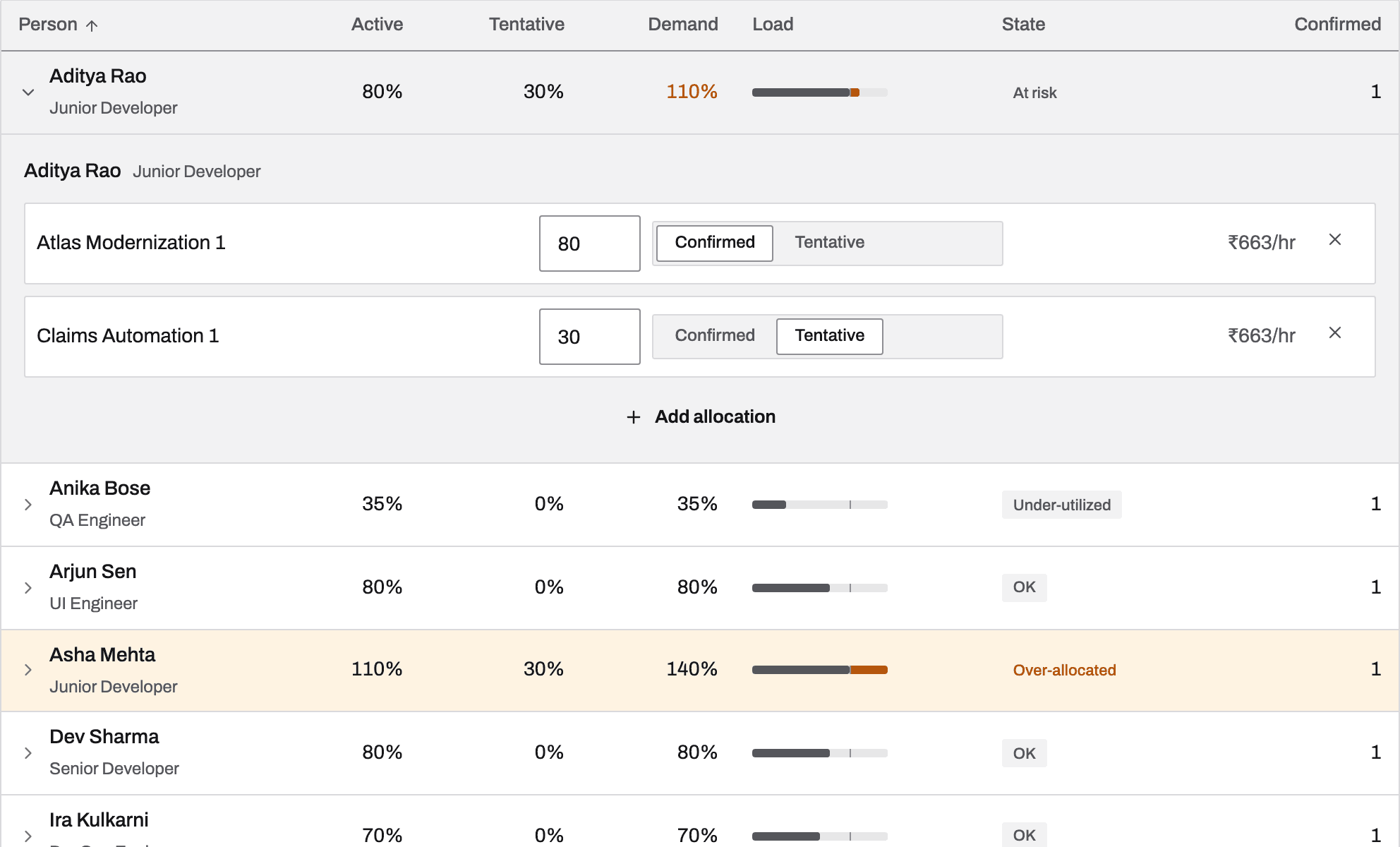Click the 140% demand value for Asha Mehta

click(x=692, y=669)
